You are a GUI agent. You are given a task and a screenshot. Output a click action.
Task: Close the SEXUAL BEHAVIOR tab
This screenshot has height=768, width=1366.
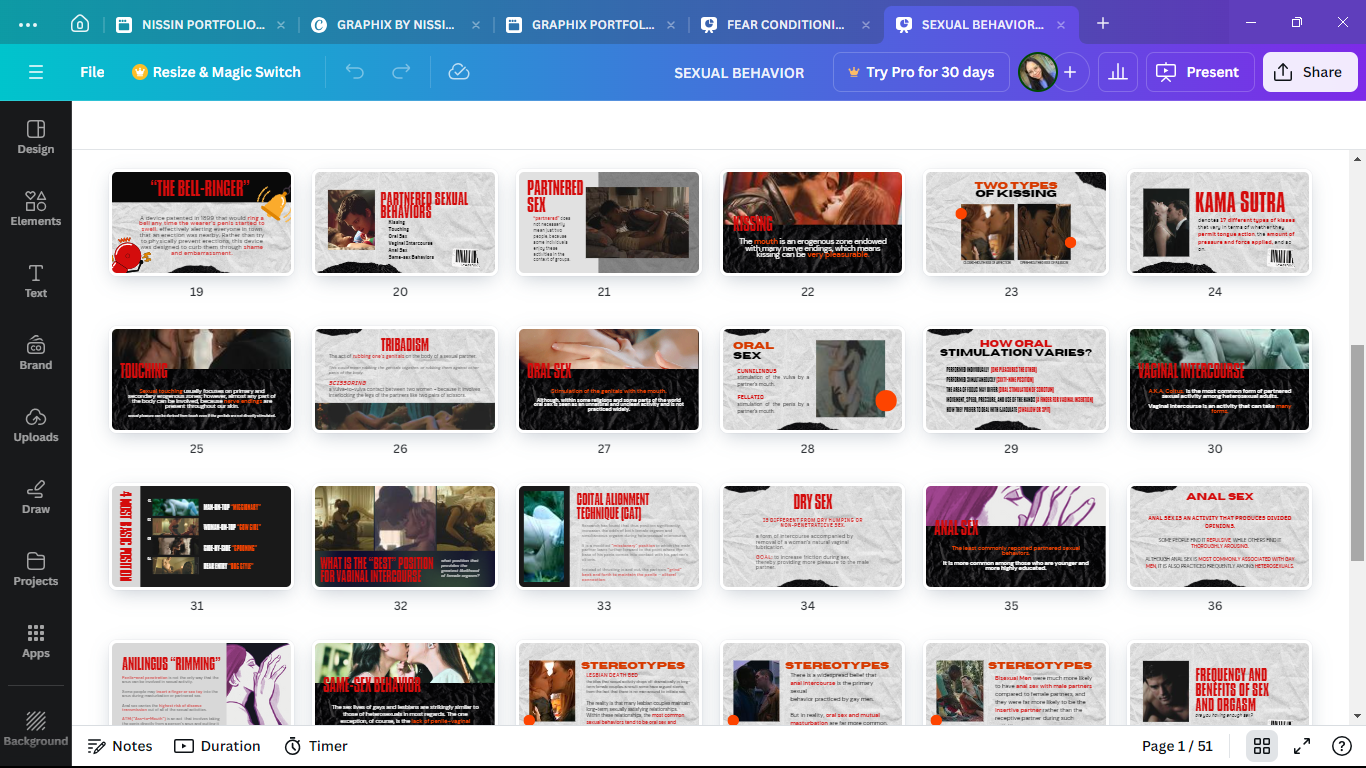click(x=1060, y=24)
